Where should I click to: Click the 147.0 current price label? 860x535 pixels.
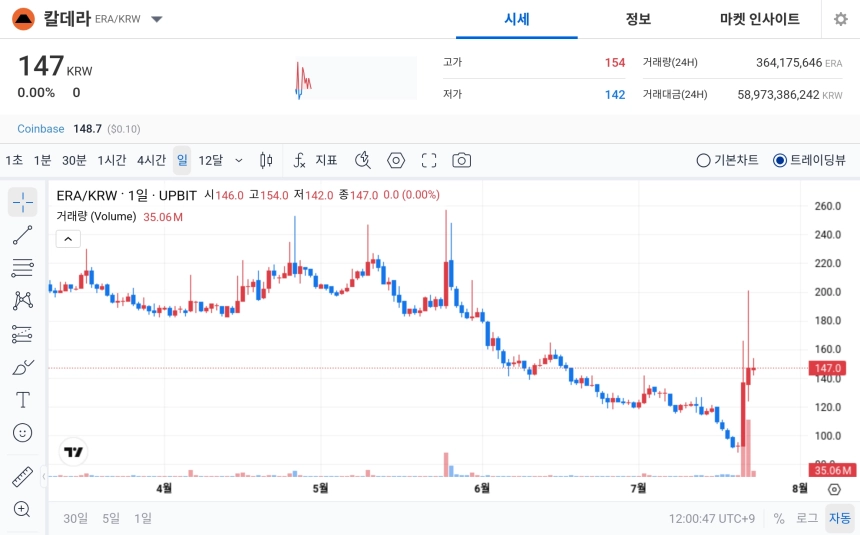828,368
